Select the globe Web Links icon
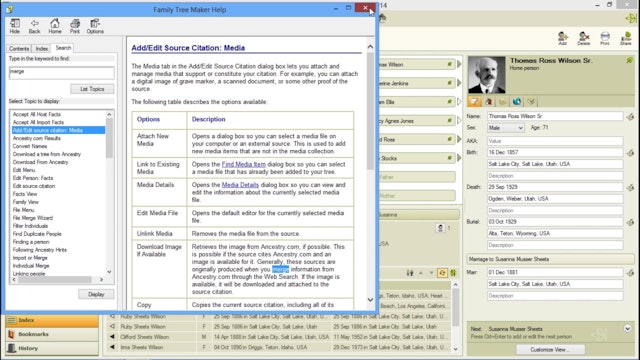The image size is (640, 360). coord(517,102)
